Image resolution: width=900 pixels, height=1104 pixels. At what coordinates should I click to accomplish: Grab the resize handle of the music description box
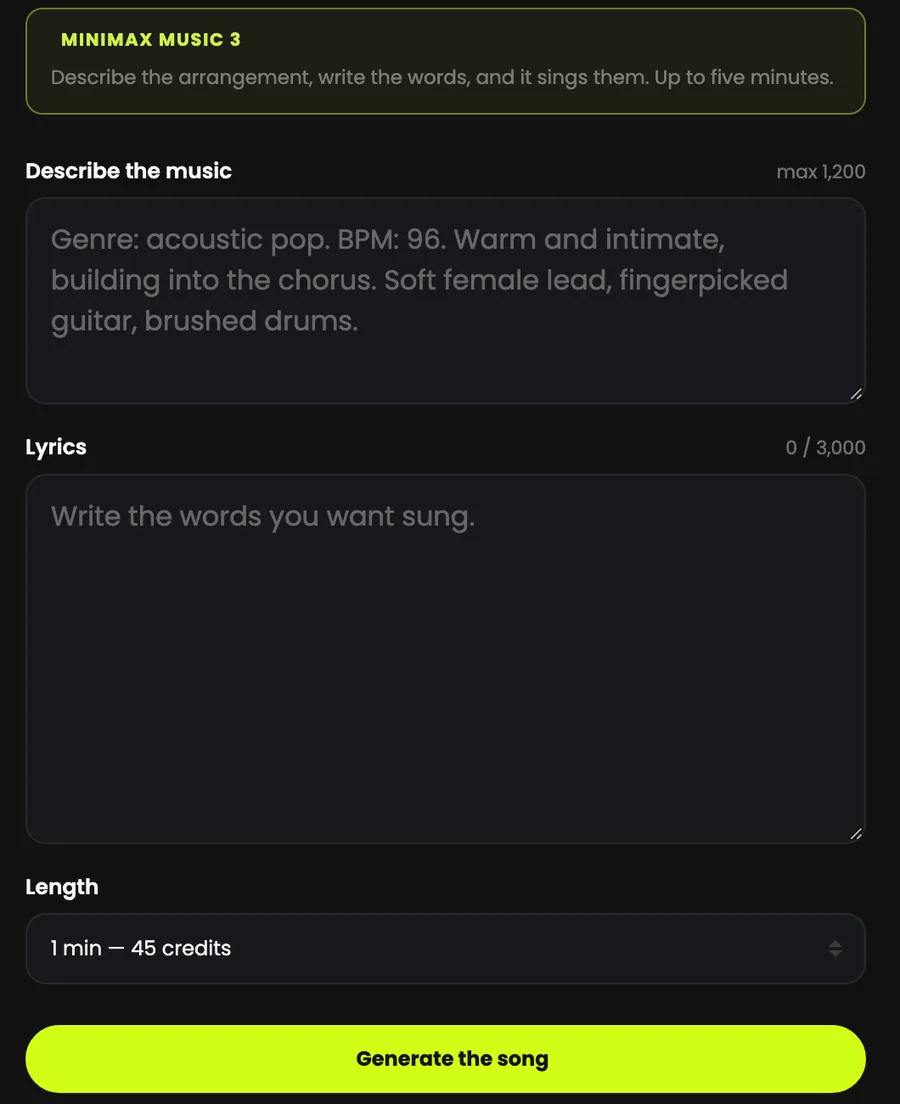856,394
